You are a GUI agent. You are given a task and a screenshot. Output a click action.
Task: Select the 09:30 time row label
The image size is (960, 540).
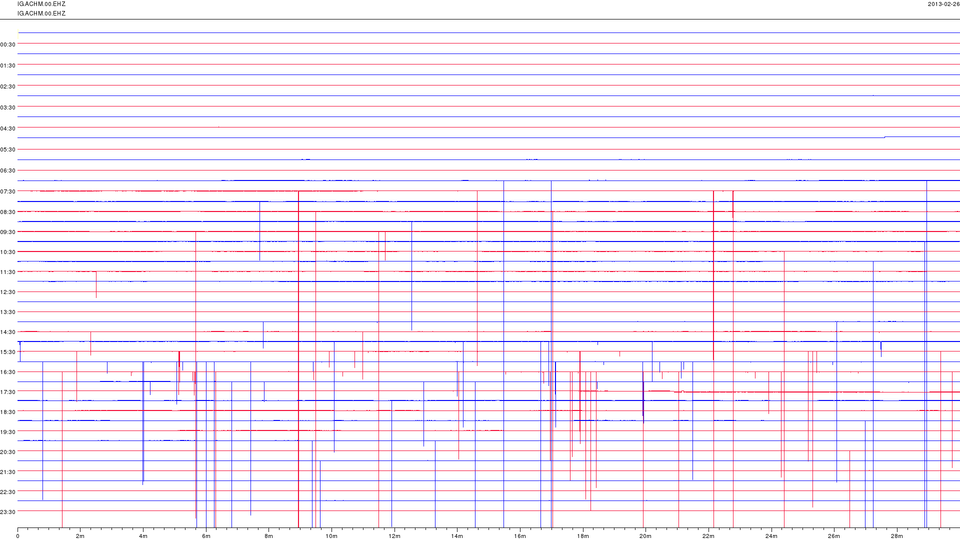[x=8, y=232]
